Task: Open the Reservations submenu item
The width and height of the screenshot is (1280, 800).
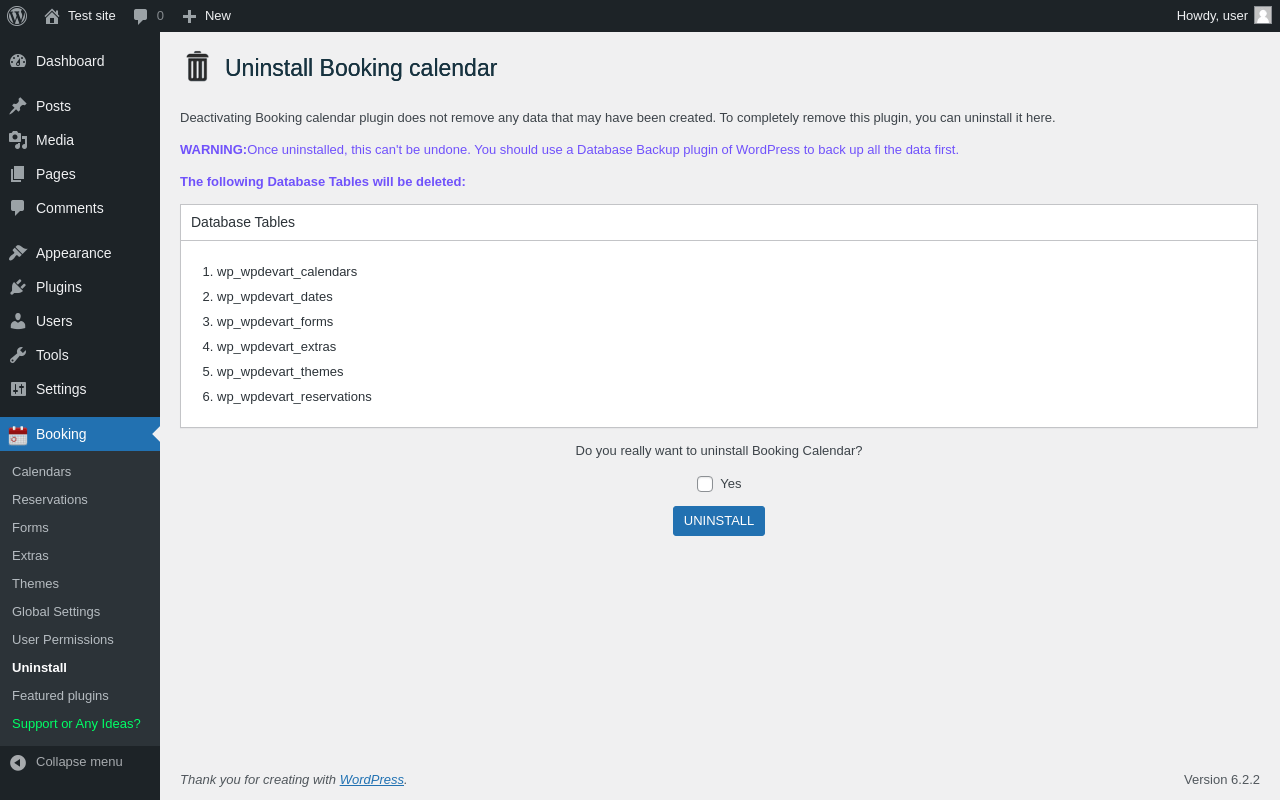Action: [50, 500]
